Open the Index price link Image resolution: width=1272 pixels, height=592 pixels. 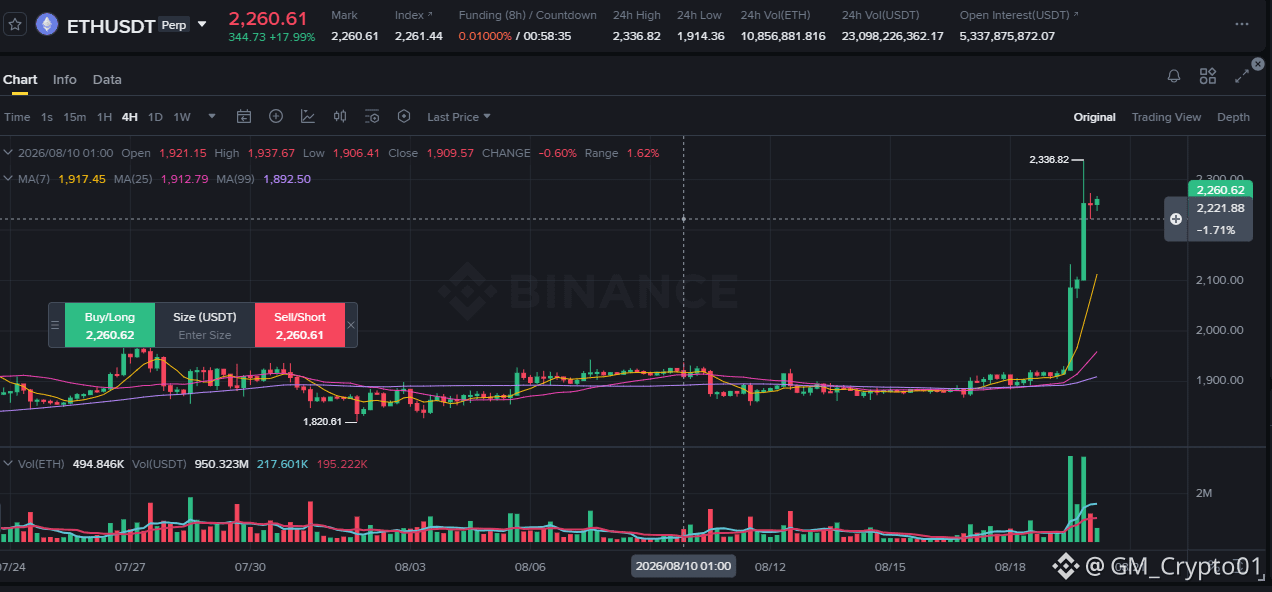pos(414,15)
